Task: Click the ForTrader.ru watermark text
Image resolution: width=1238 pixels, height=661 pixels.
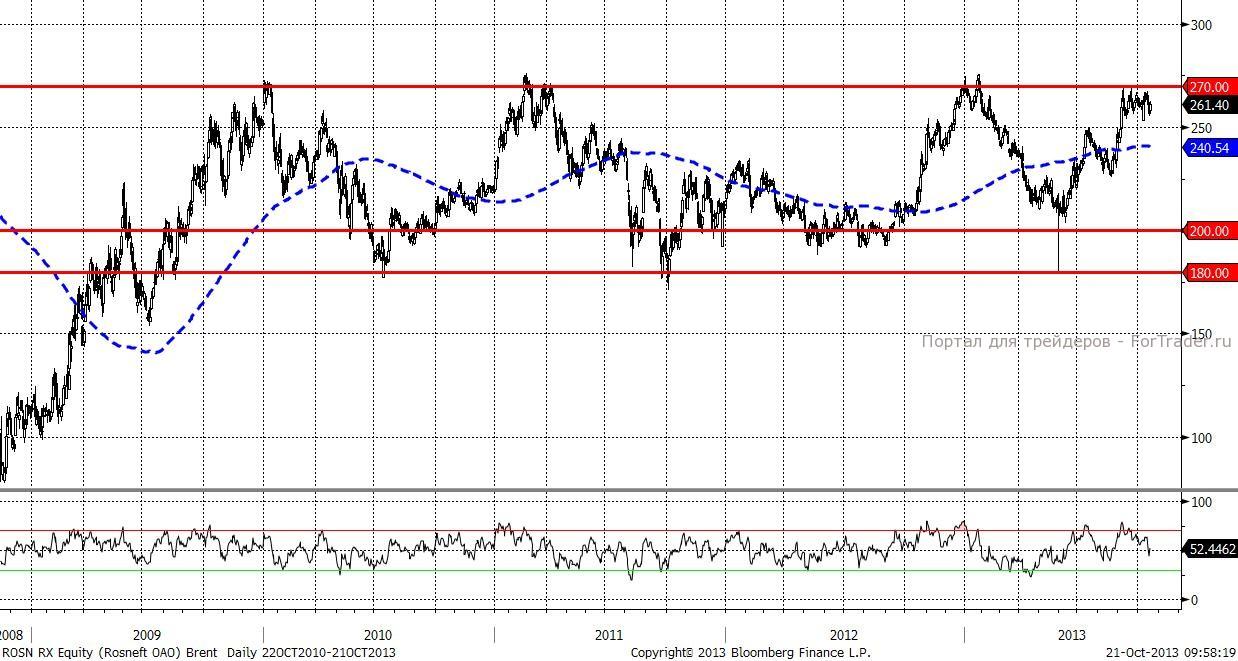Action: point(1076,342)
